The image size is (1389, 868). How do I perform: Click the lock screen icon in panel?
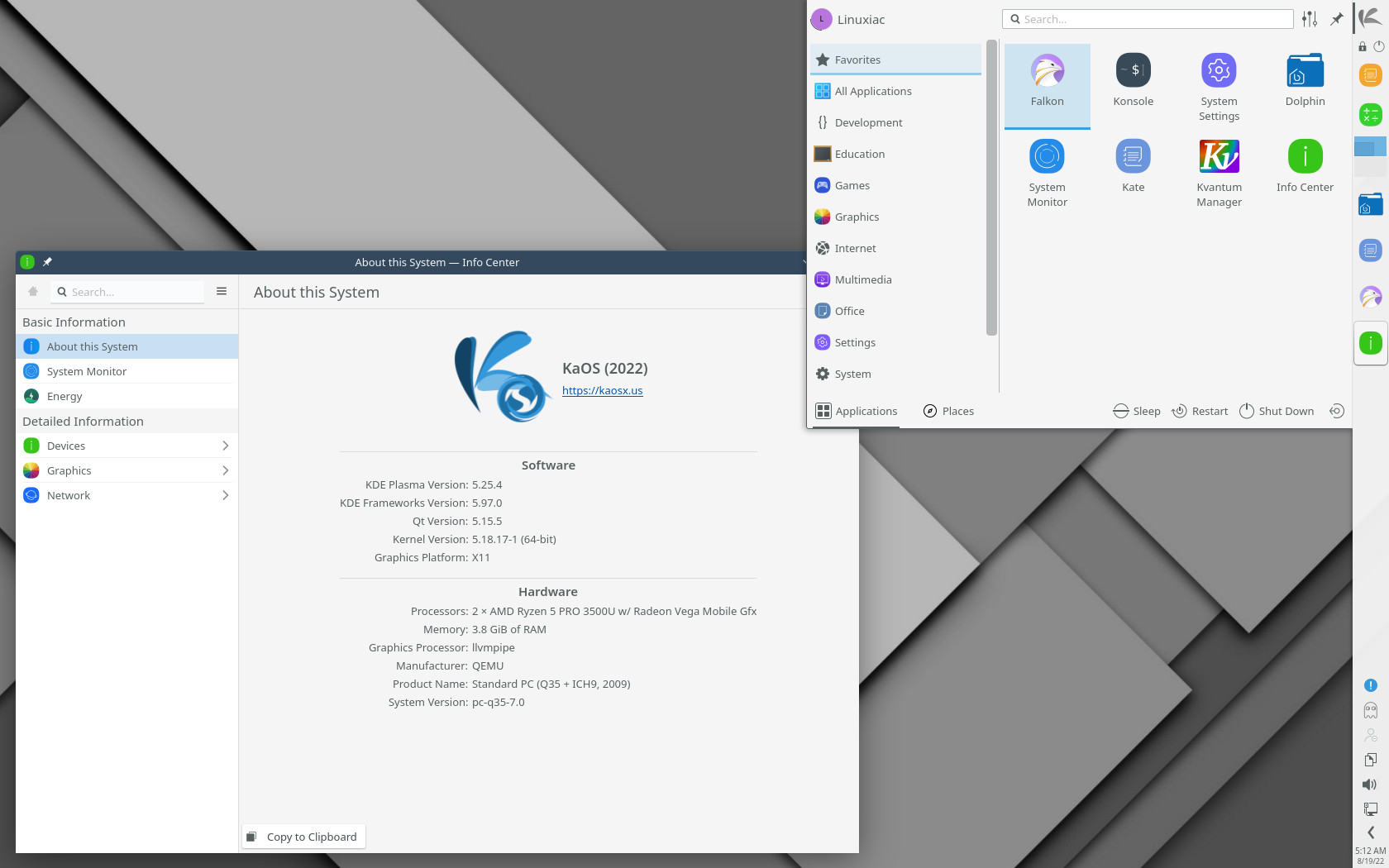[x=1363, y=46]
